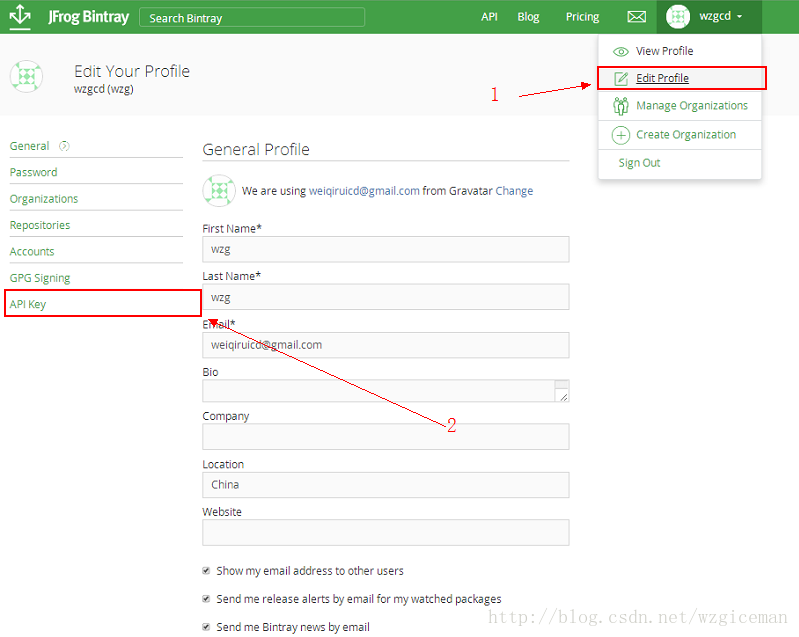The height and width of the screenshot is (637, 799).
Task: Toggle Show my email address to other users
Action: coord(206,571)
